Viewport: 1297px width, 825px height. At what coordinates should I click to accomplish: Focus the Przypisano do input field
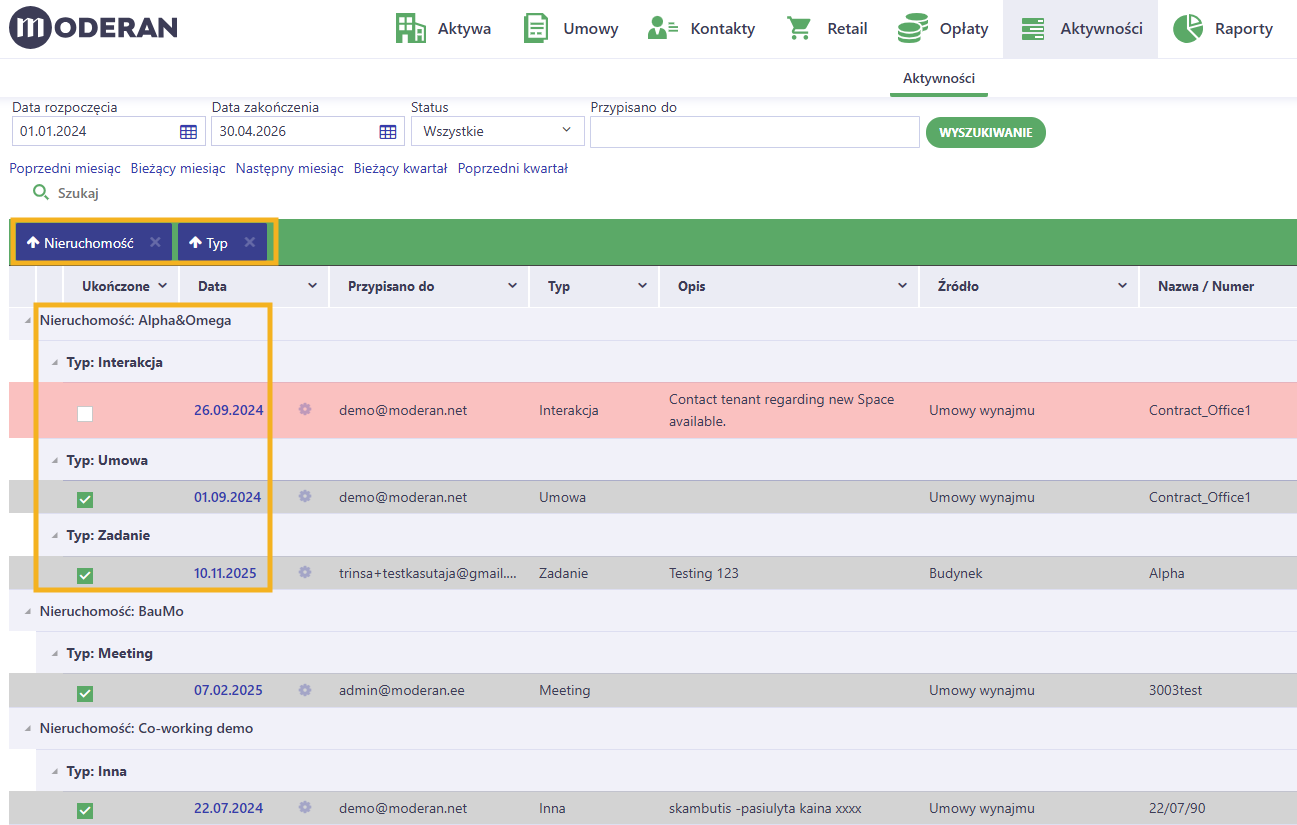pos(755,132)
